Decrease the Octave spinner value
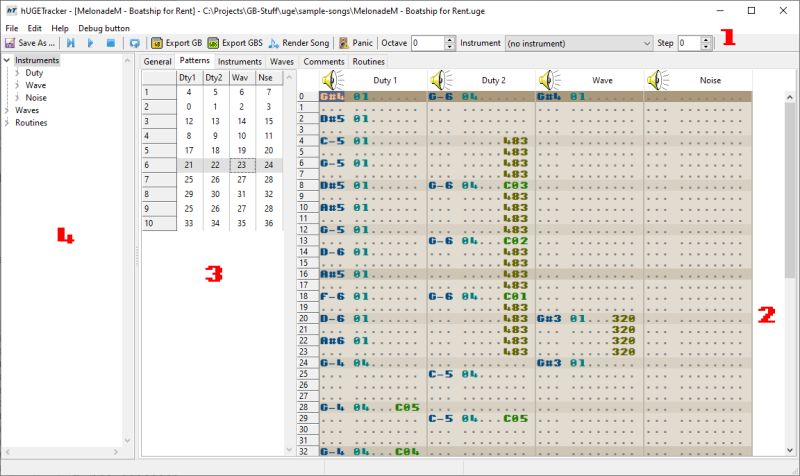 click(x=449, y=46)
